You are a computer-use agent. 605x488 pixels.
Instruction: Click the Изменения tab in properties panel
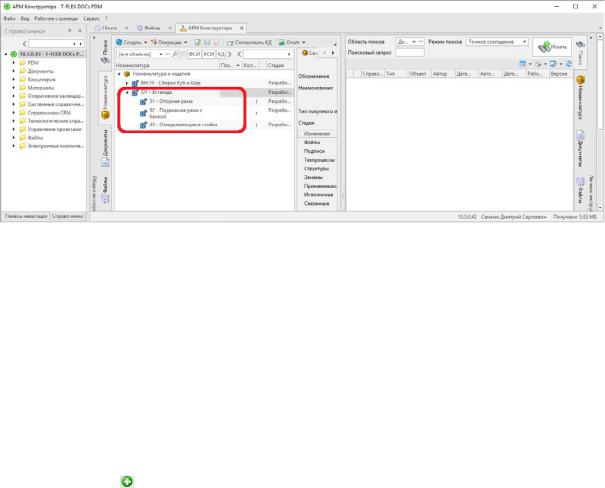(x=317, y=133)
